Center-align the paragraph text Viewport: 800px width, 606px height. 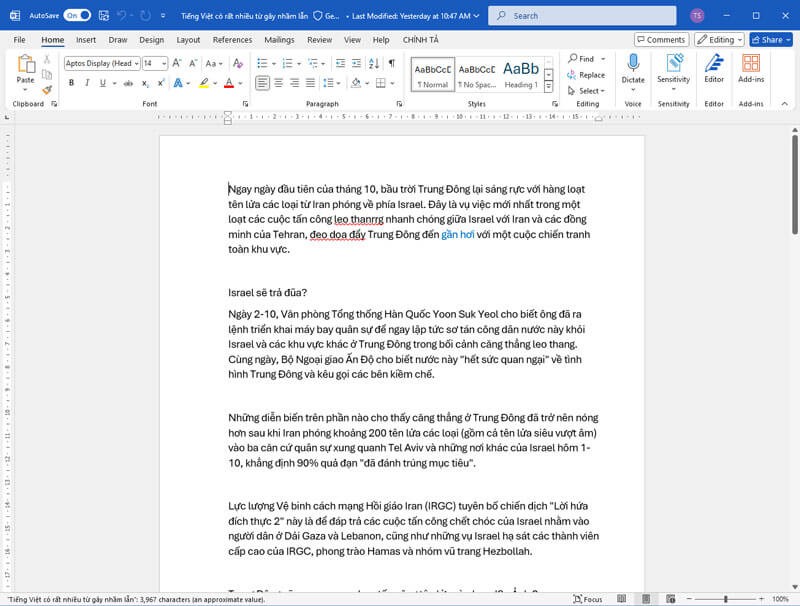279,83
